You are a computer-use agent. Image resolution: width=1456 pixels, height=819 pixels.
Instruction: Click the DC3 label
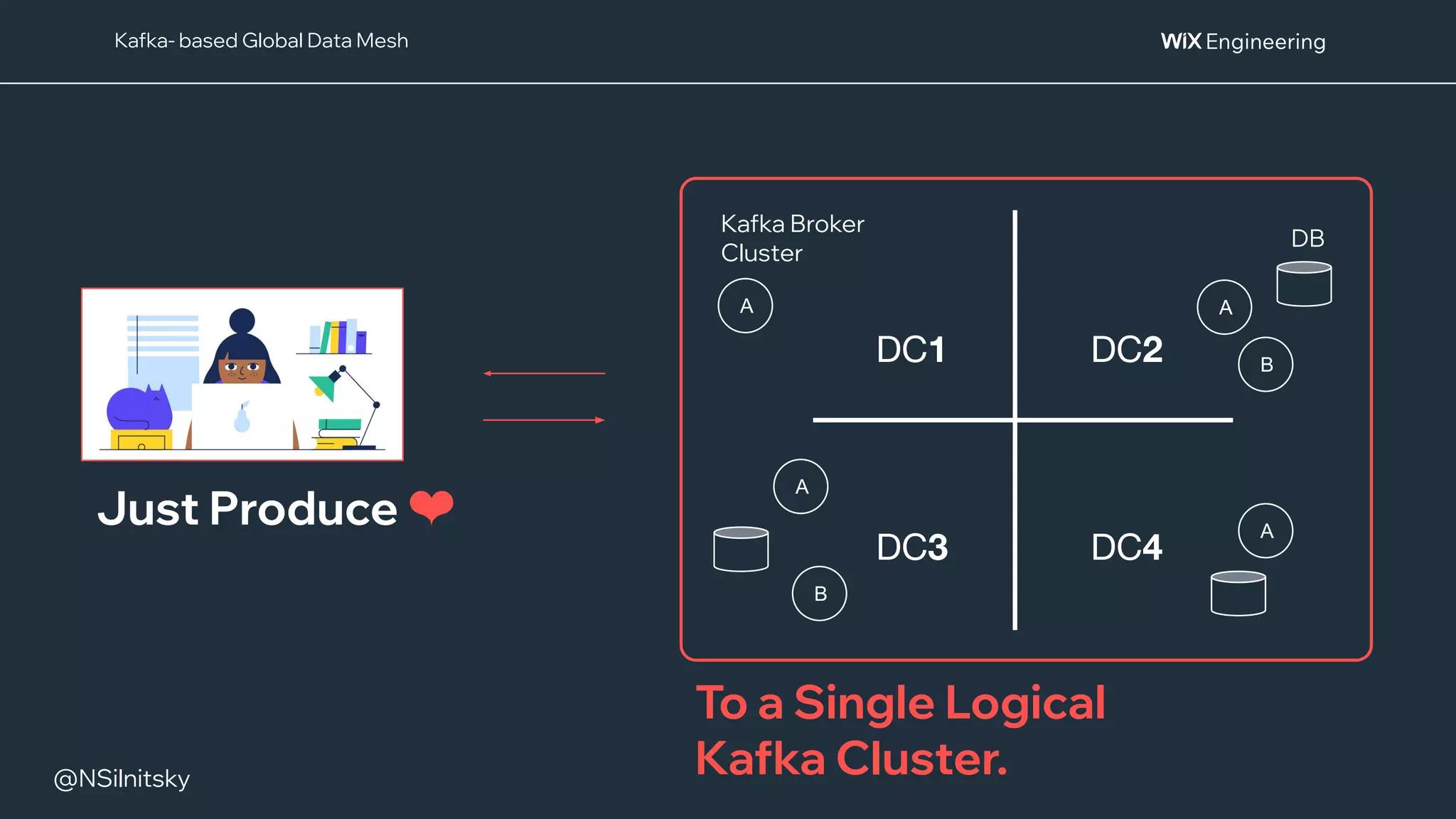pos(912,547)
